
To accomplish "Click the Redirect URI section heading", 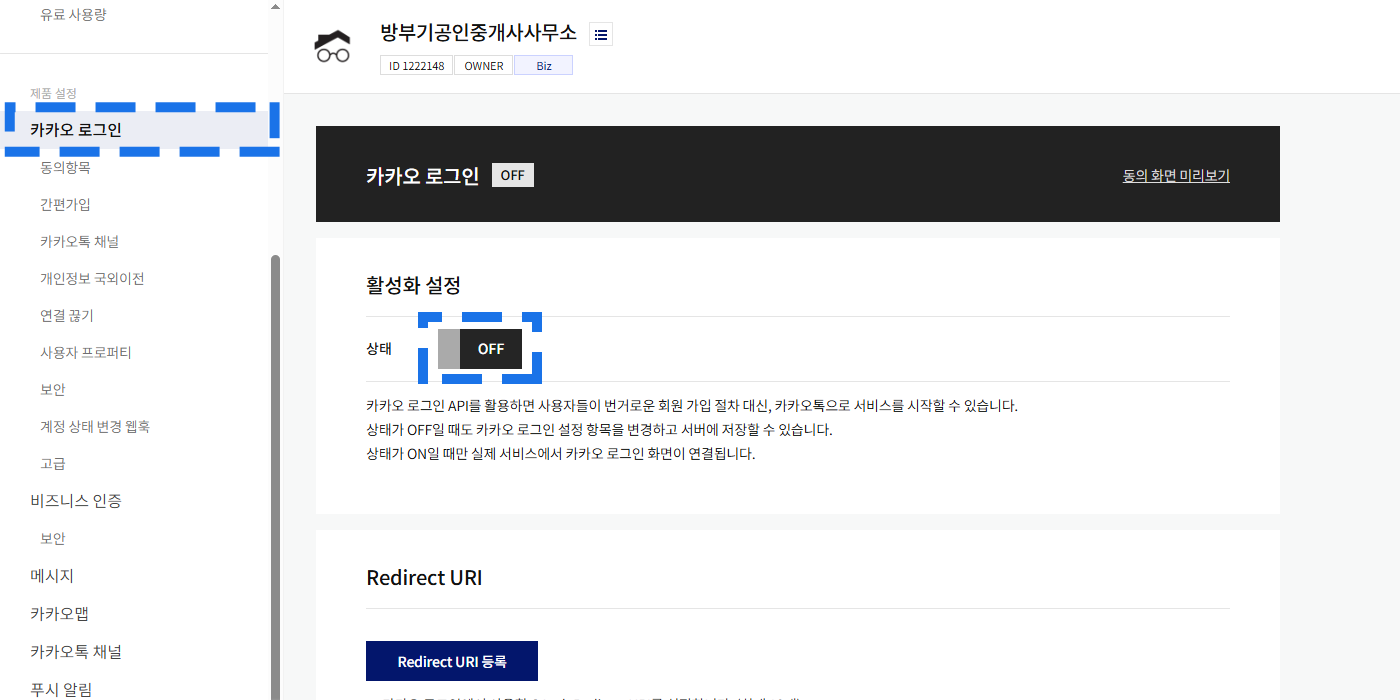I will (425, 578).
